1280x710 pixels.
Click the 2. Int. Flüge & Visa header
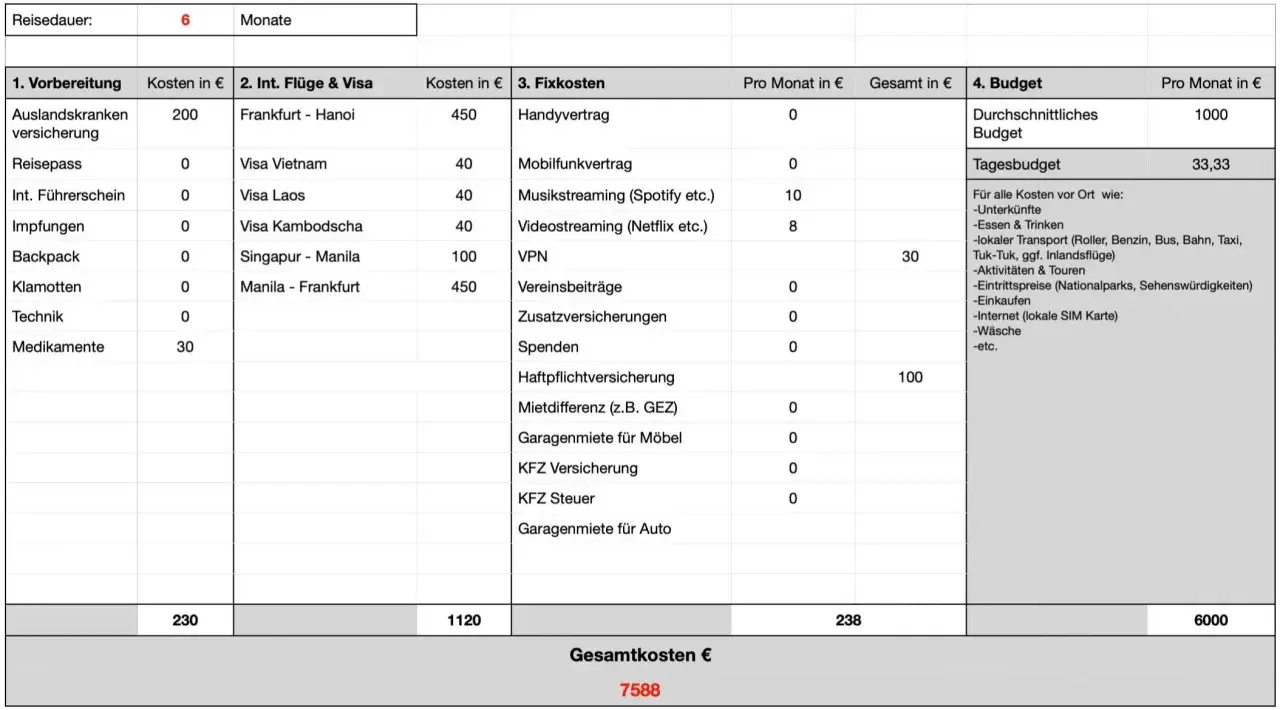pos(325,83)
